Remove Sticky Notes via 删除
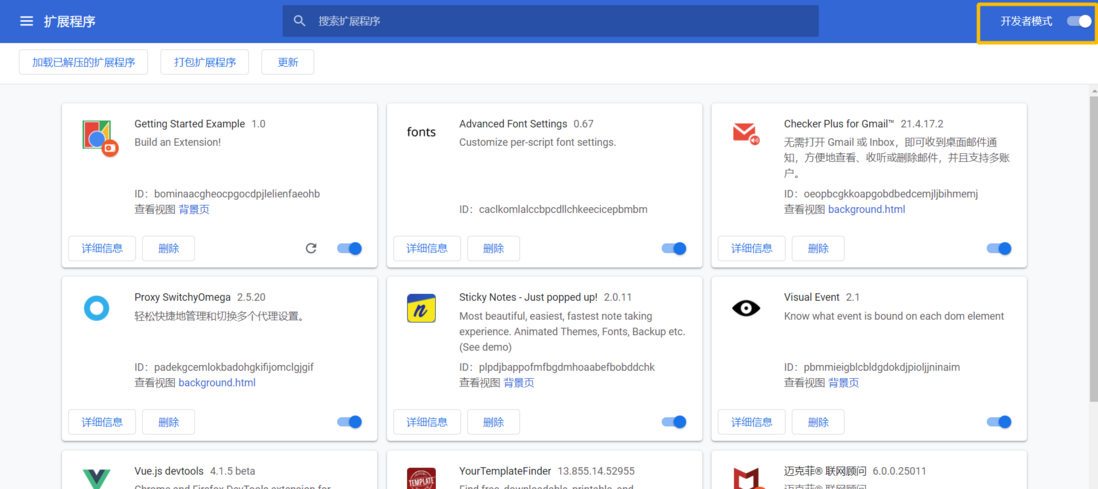 coord(494,422)
